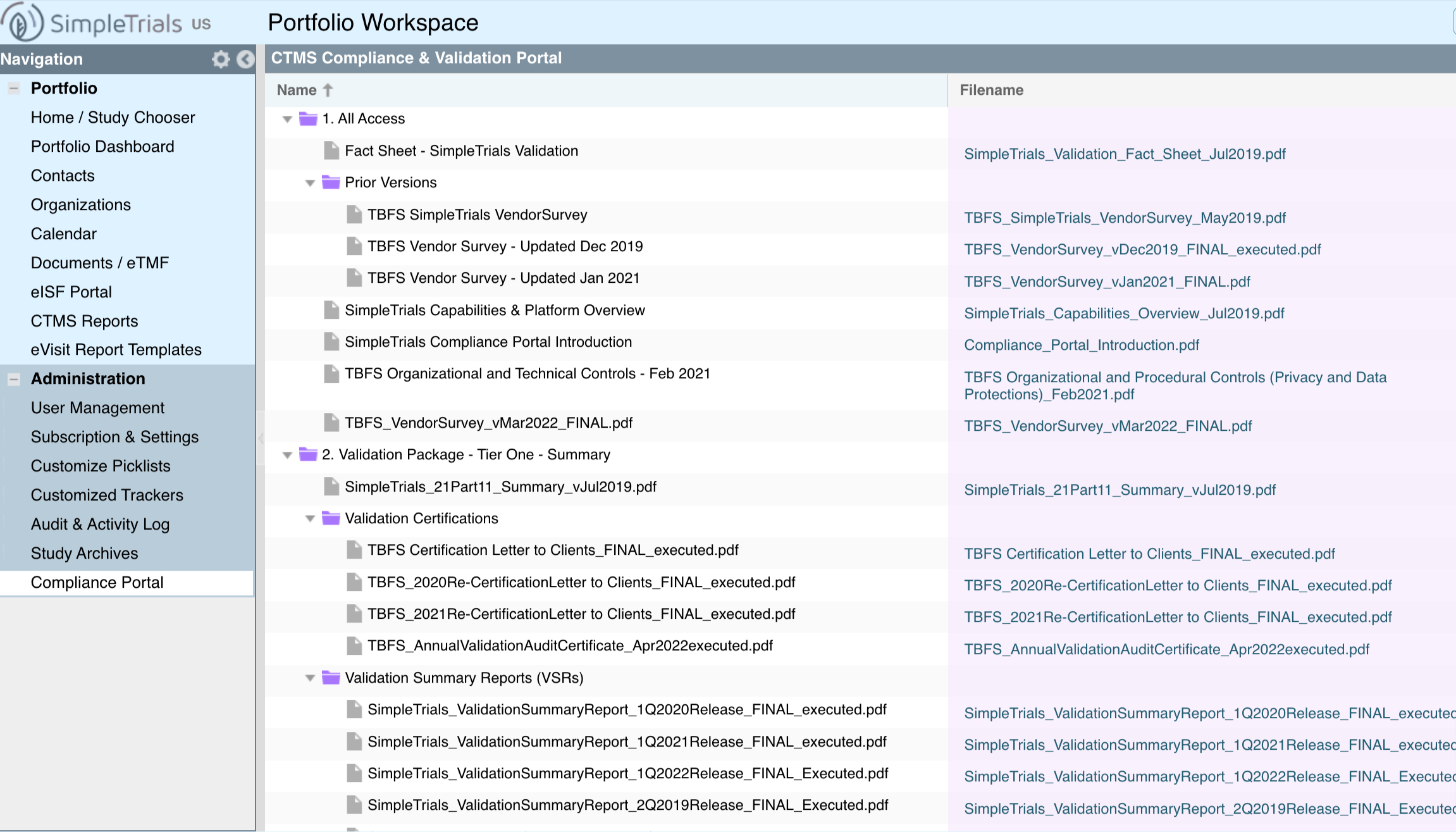Click the file icon for SimpleTrials Capabilities & Platform Overview

(x=331, y=310)
